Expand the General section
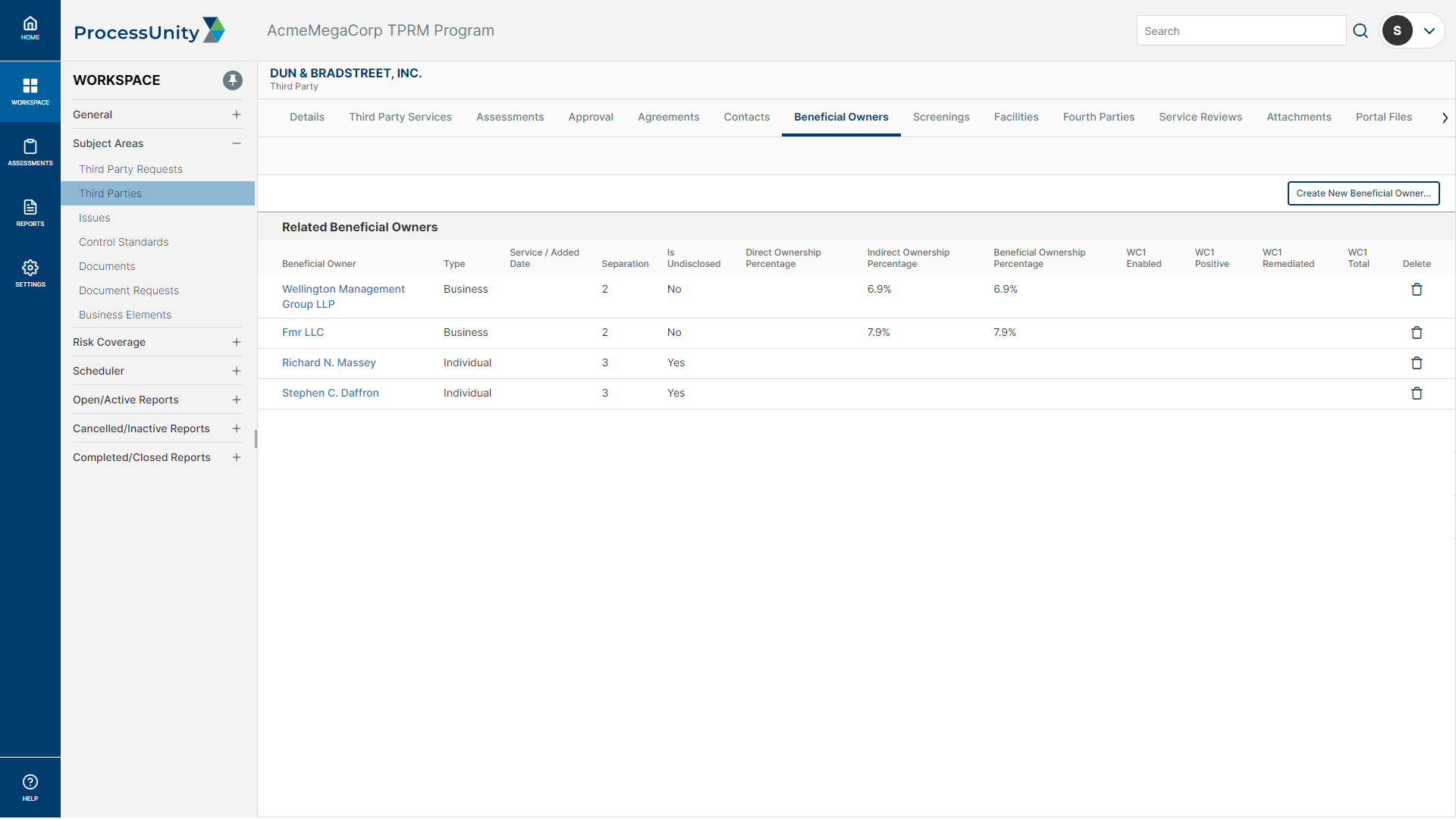Viewport: 1456px width, 819px height. (237, 114)
